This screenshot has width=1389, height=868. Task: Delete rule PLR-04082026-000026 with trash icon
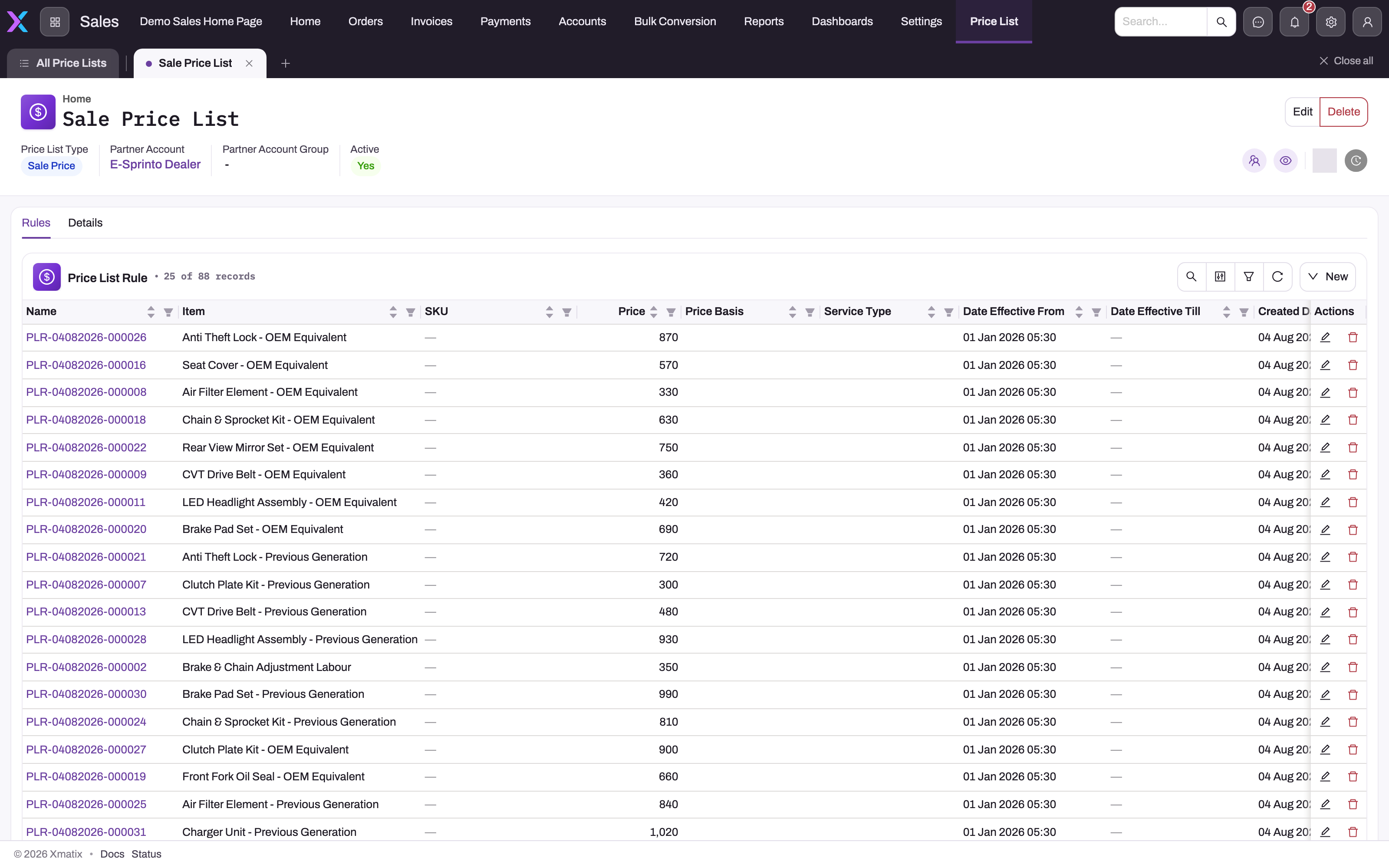click(1353, 338)
